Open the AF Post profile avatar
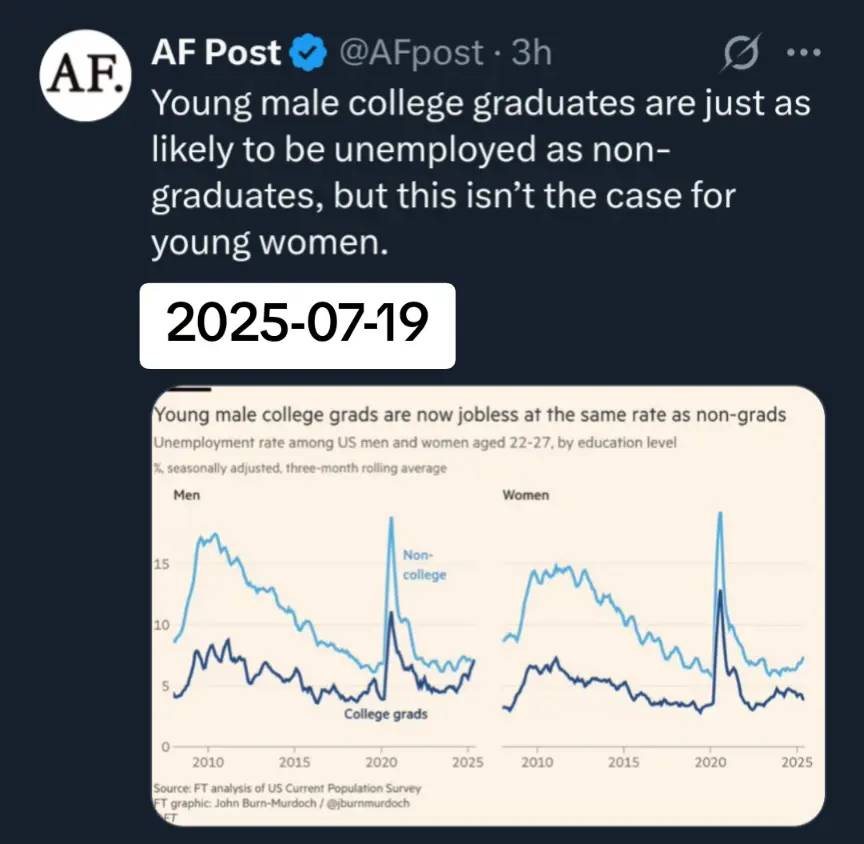Screen dimensions: 864x844 click(x=85, y=75)
